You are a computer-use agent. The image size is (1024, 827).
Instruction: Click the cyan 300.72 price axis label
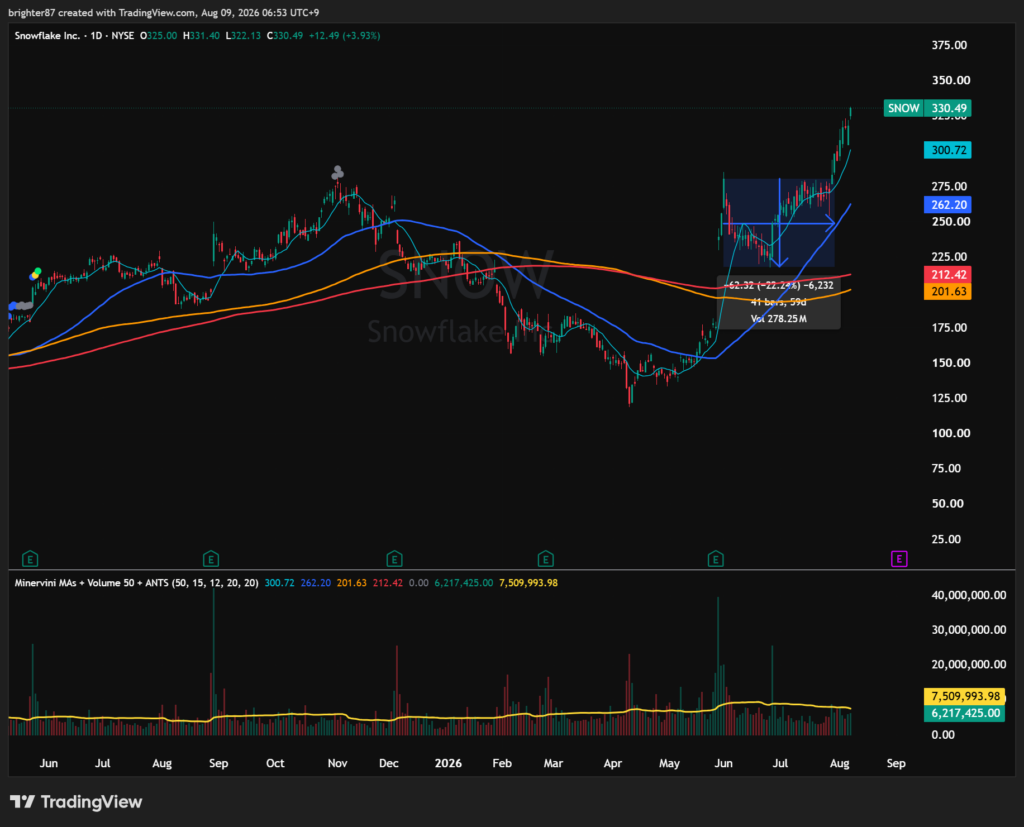pyautogui.click(x=948, y=150)
